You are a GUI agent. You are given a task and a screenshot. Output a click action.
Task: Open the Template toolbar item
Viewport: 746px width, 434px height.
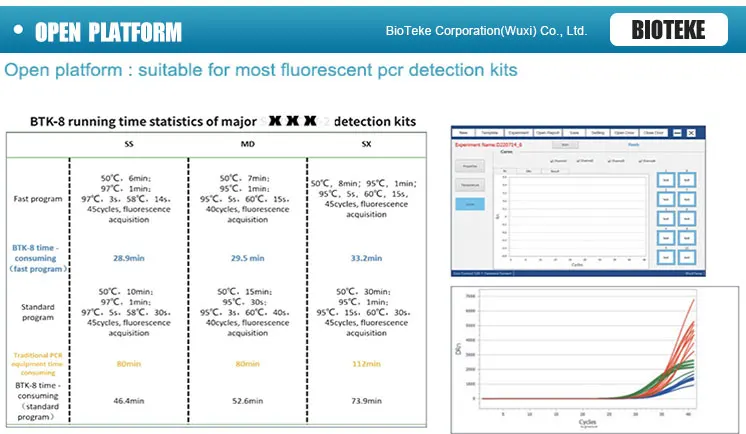click(490, 133)
